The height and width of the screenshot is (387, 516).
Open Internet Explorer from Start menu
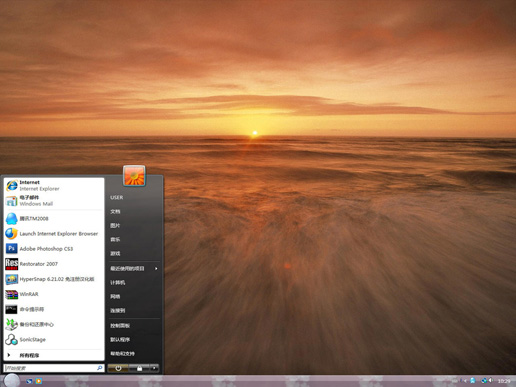(x=54, y=185)
